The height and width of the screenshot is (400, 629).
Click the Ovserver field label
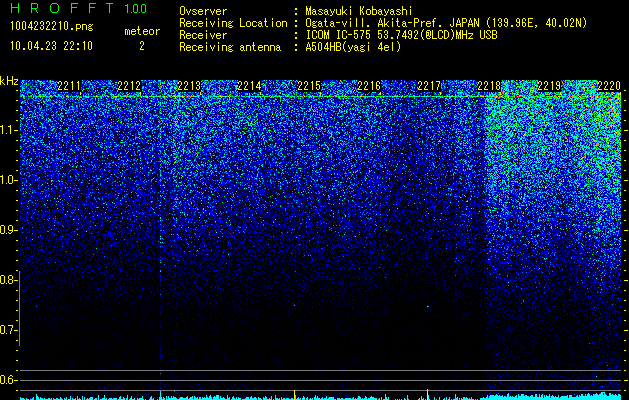203,11
